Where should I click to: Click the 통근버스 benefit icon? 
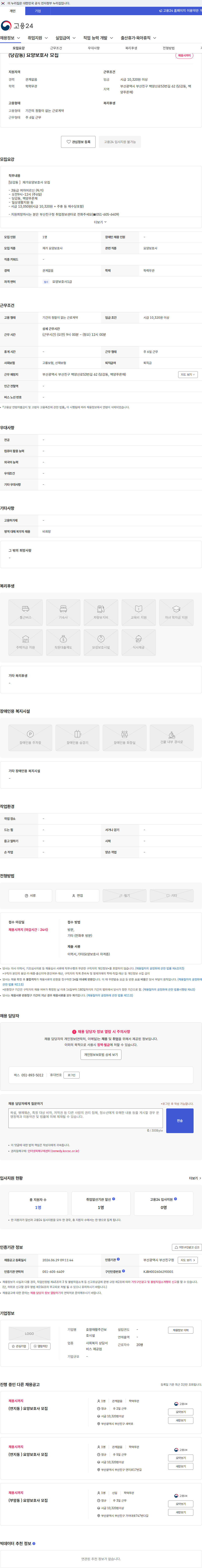click(25, 612)
